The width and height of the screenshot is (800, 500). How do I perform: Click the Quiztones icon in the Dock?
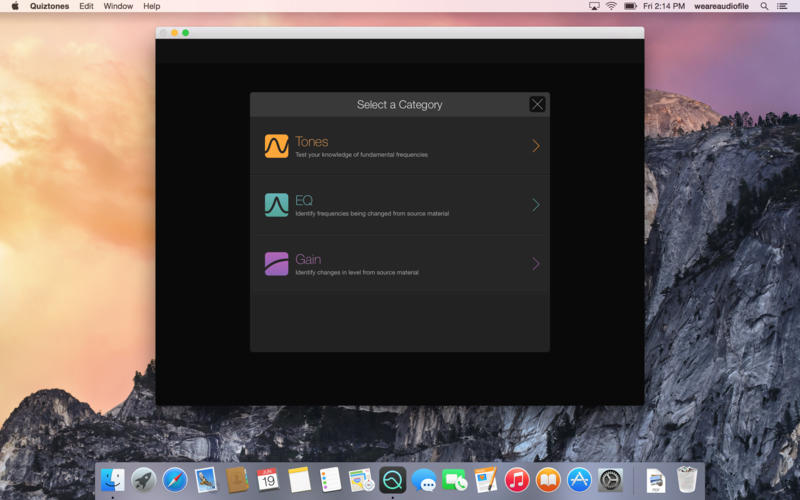[x=392, y=480]
